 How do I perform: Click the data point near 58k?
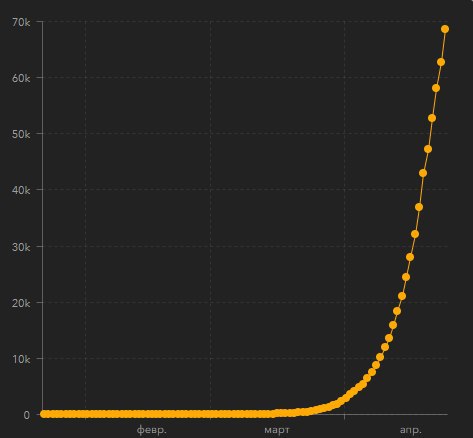tap(436, 88)
